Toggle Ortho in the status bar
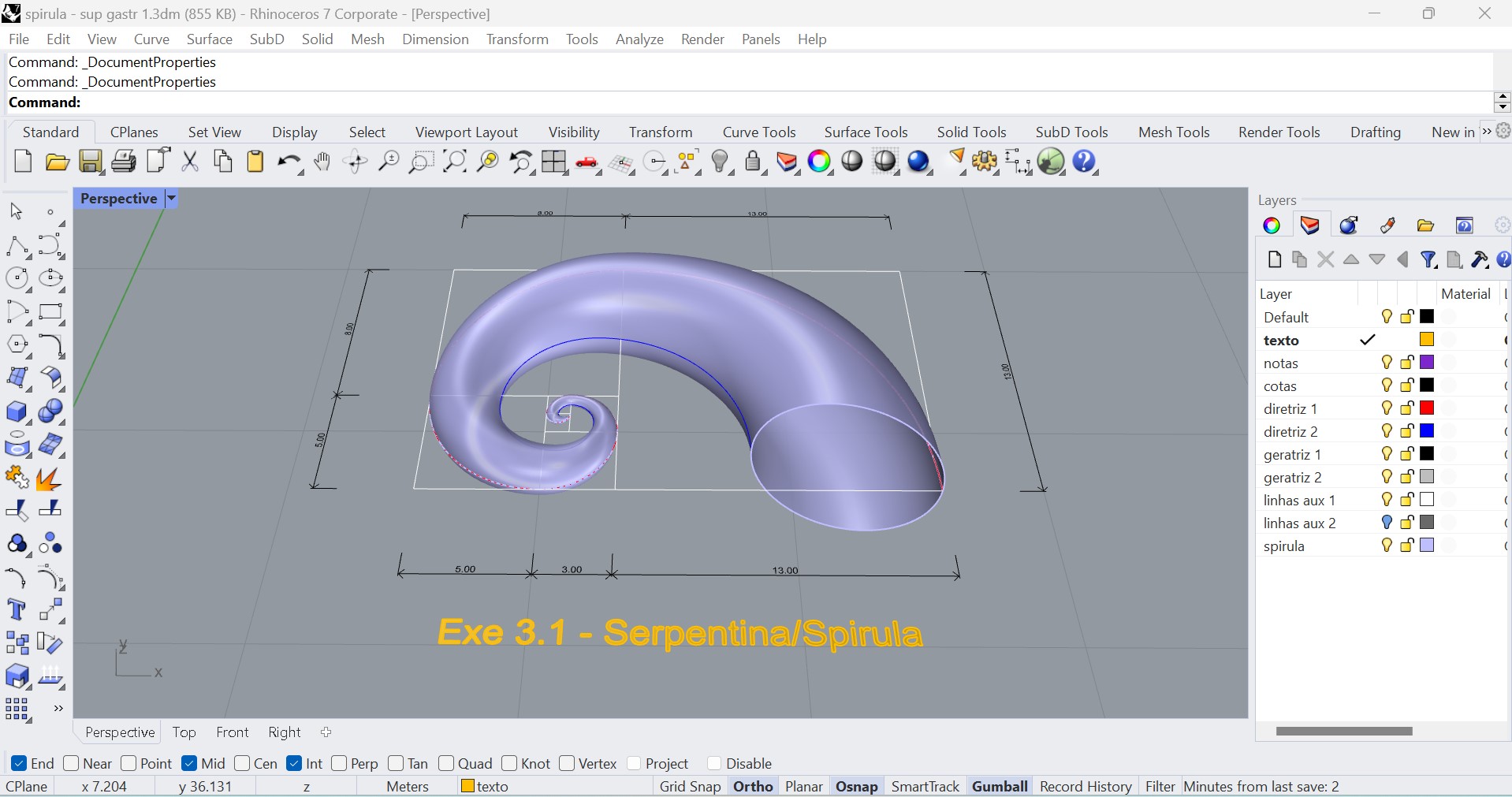 [x=753, y=786]
